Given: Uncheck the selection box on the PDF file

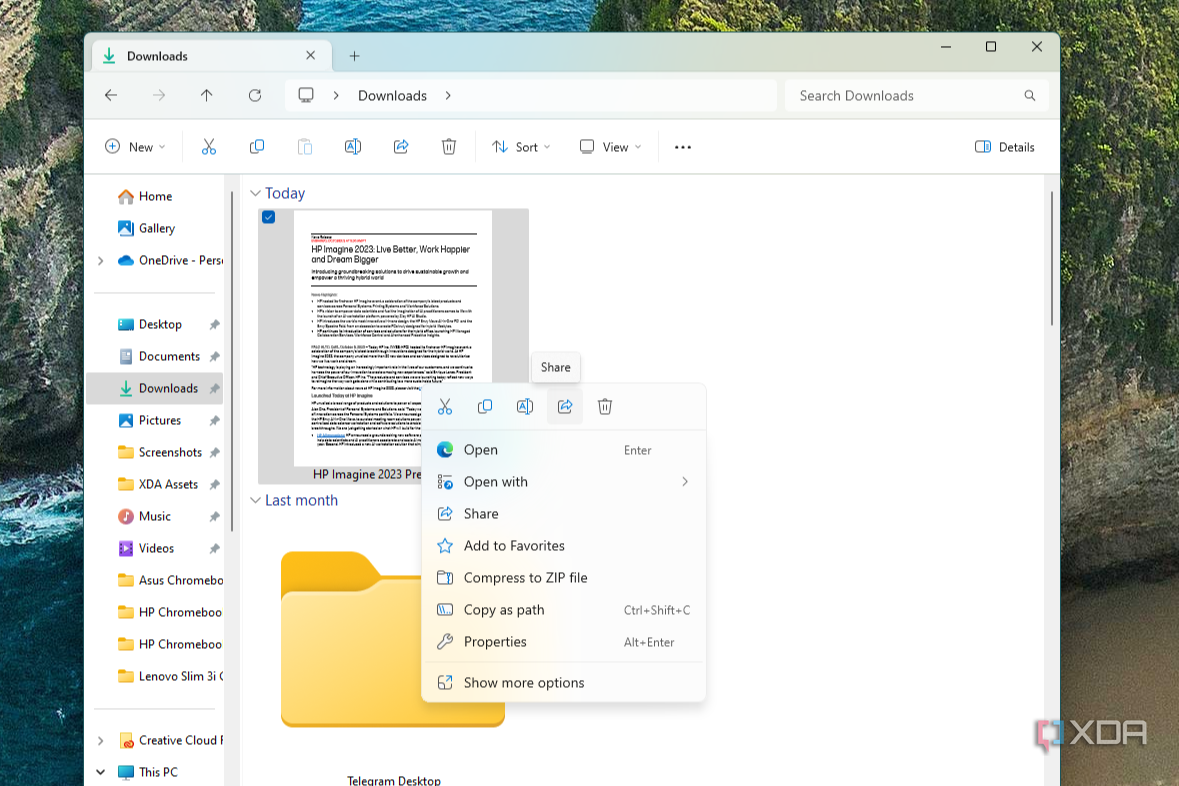Looking at the screenshot, I should coord(268,217).
